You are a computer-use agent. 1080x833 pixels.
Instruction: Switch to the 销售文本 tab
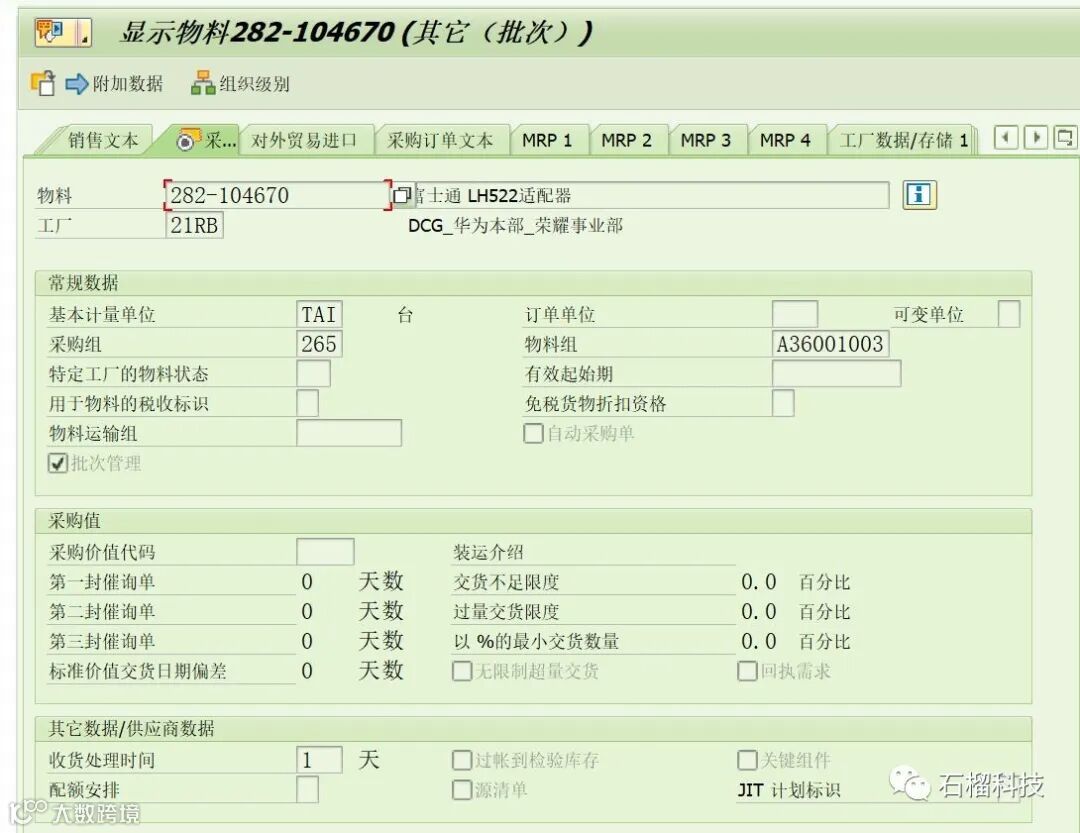click(x=103, y=141)
